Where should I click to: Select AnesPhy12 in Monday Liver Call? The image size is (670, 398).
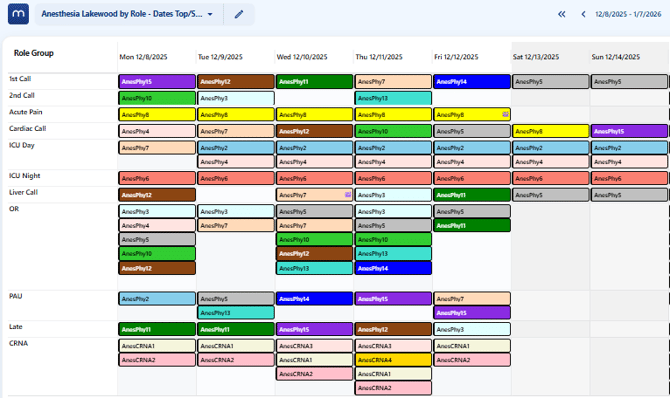(x=157, y=195)
